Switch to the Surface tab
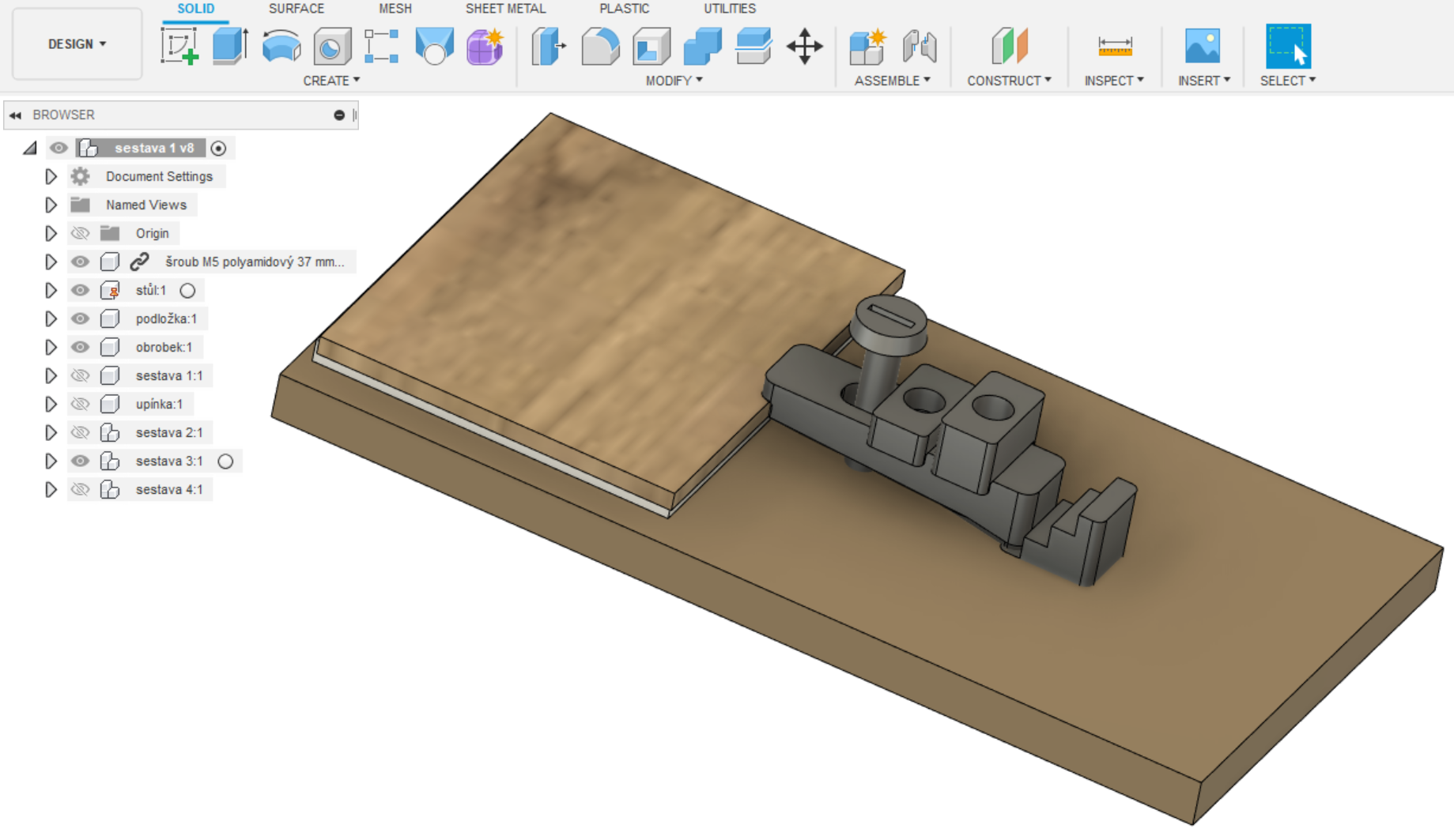 click(x=296, y=9)
